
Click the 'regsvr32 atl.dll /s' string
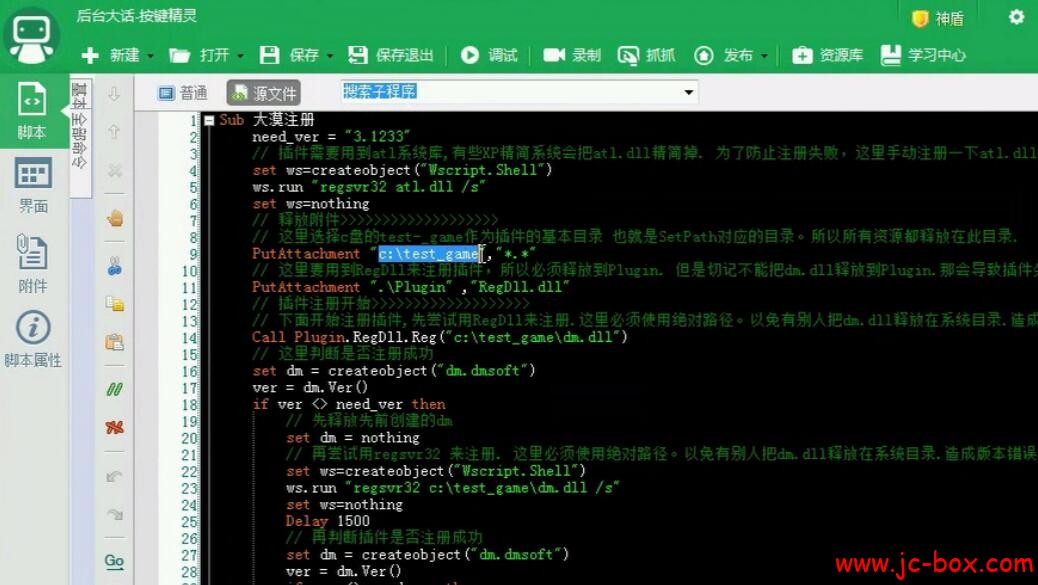(401, 187)
